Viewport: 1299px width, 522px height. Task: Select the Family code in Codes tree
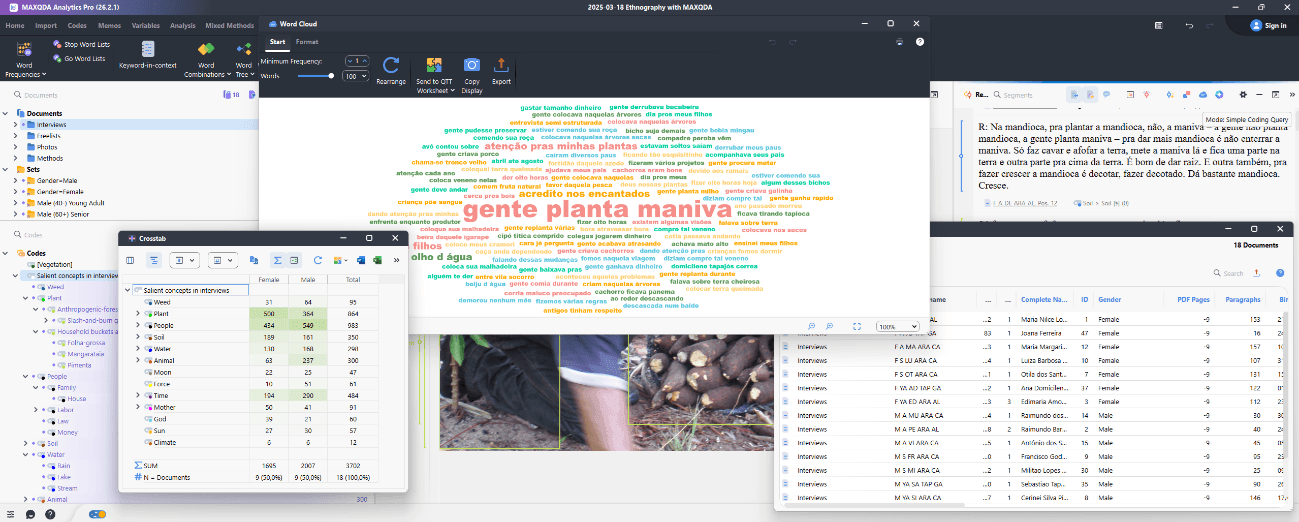[x=66, y=387]
